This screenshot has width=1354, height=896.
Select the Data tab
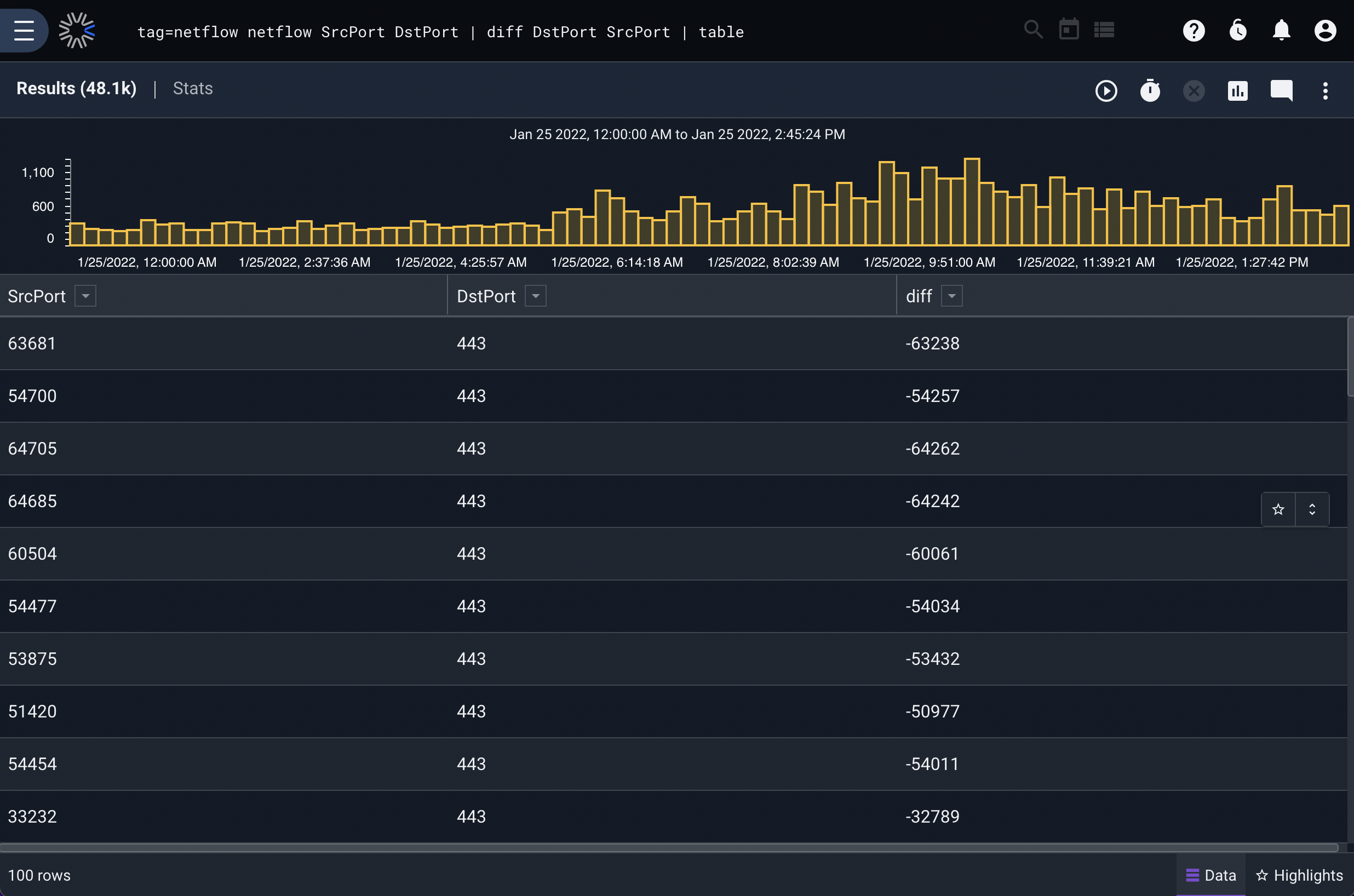coord(1210,875)
